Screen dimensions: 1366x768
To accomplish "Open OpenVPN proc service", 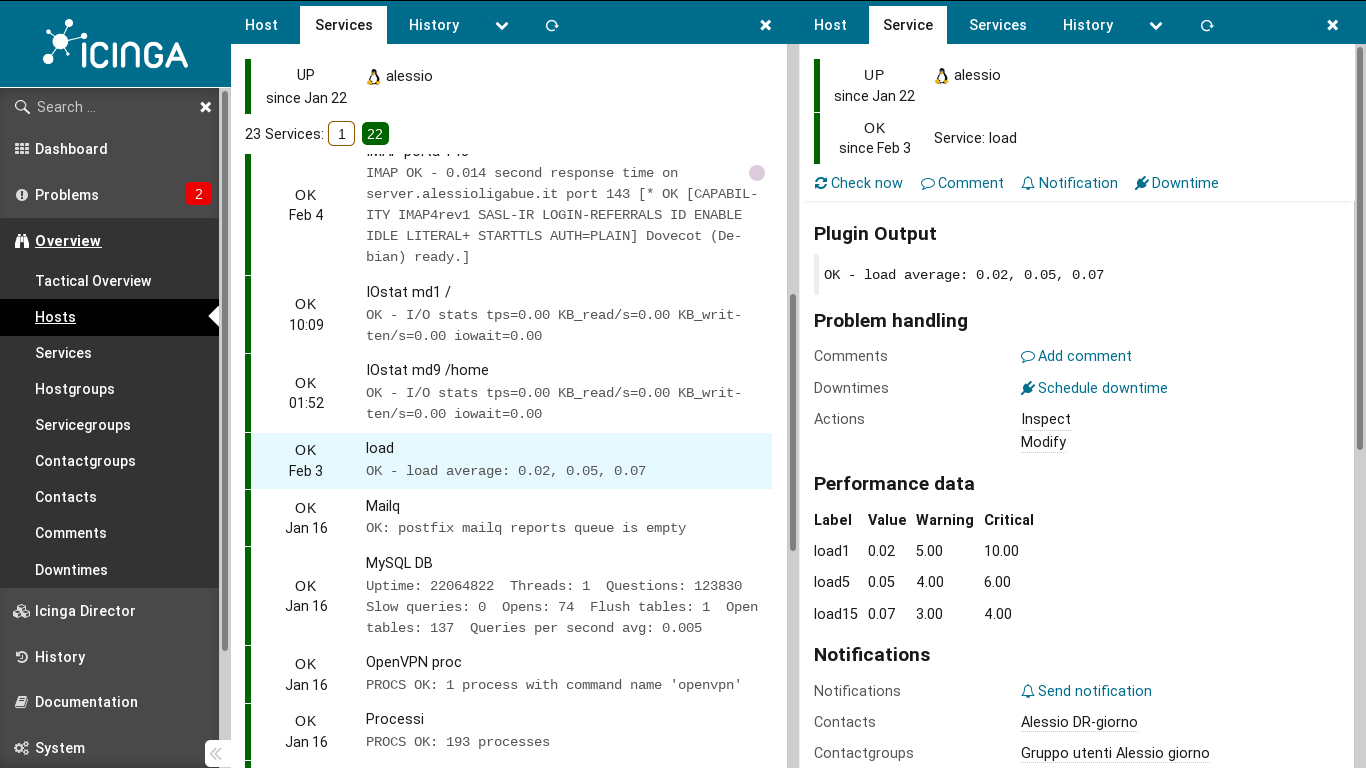I will 414,662.
